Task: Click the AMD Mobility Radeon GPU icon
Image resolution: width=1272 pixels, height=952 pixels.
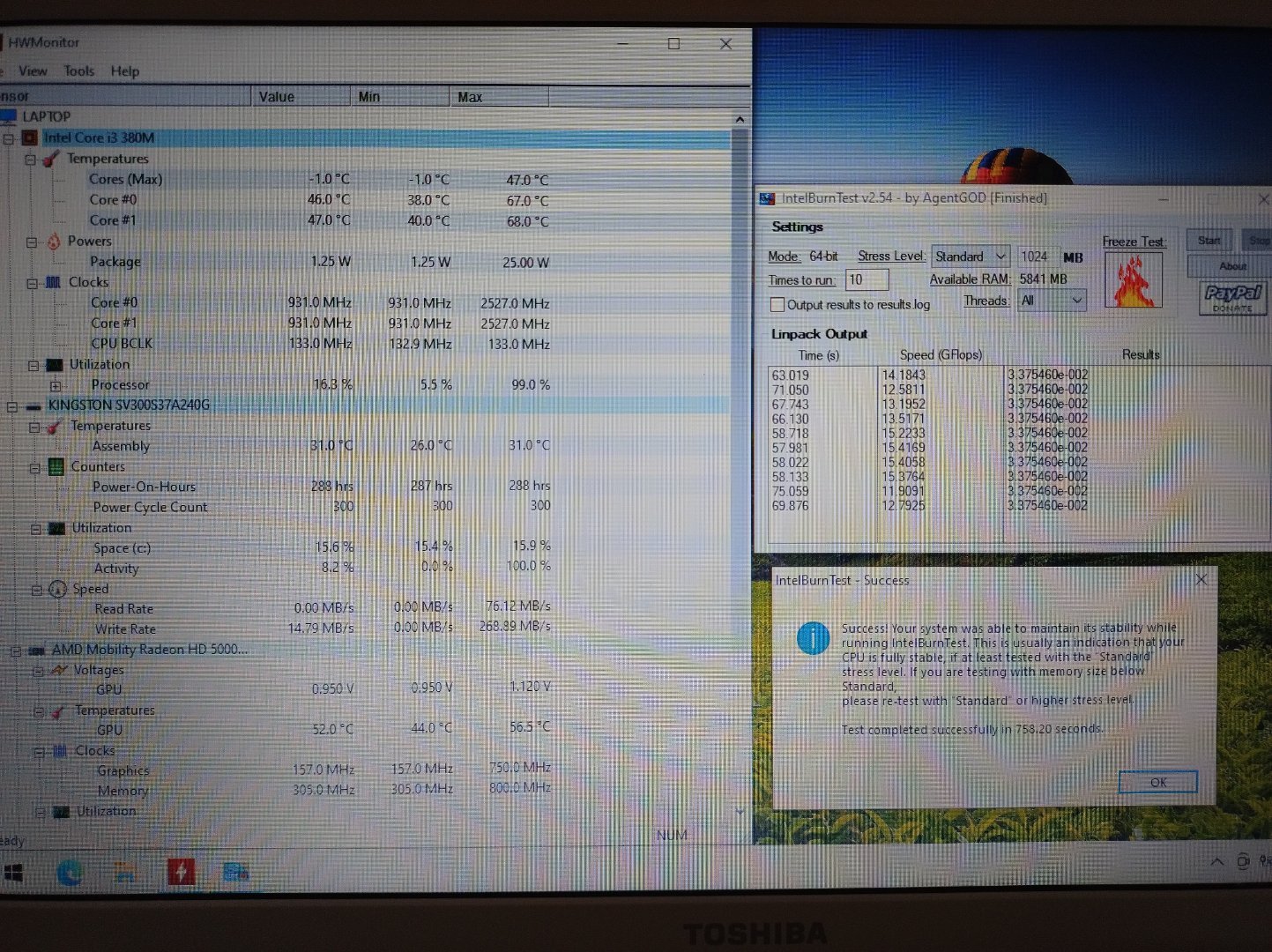Action: tap(37, 651)
